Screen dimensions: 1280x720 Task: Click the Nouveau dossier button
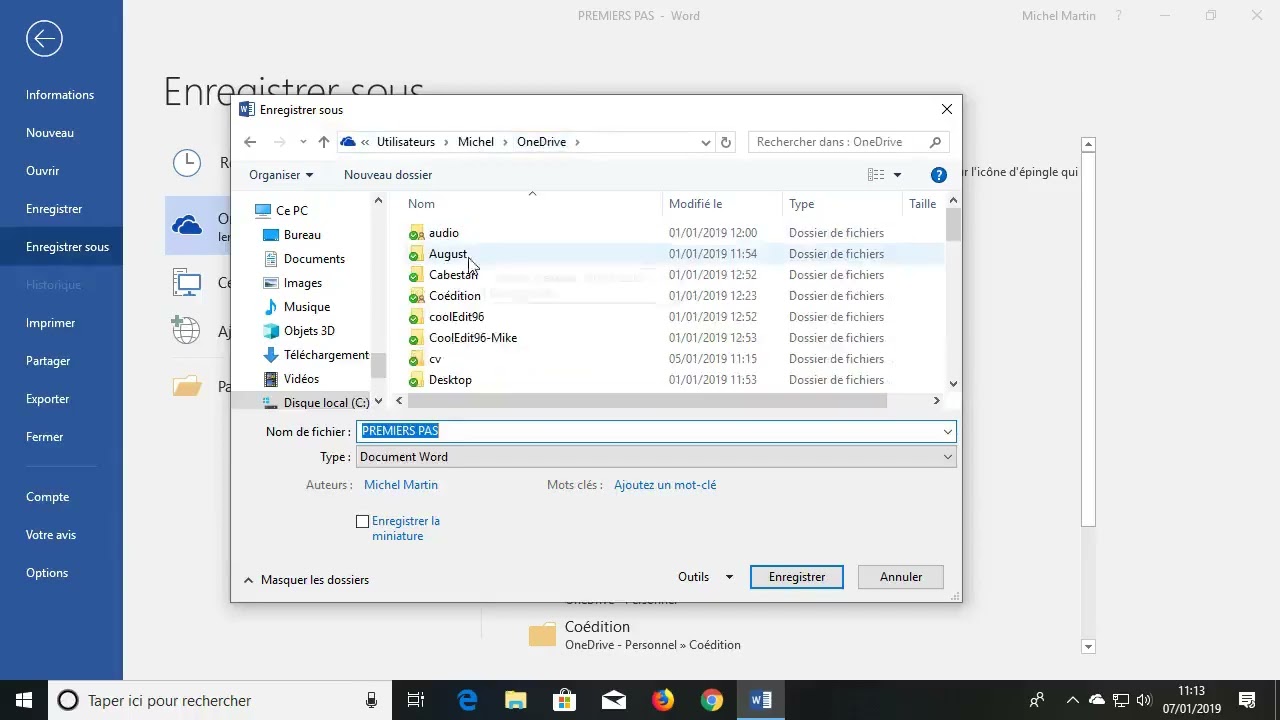point(388,175)
